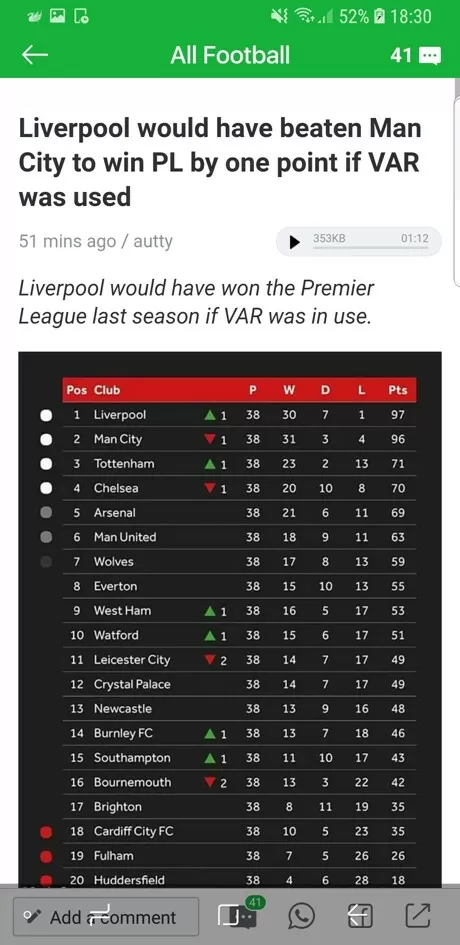Tap the article headline text
This screenshot has width=460, height=945.
pyautogui.click(x=219, y=163)
